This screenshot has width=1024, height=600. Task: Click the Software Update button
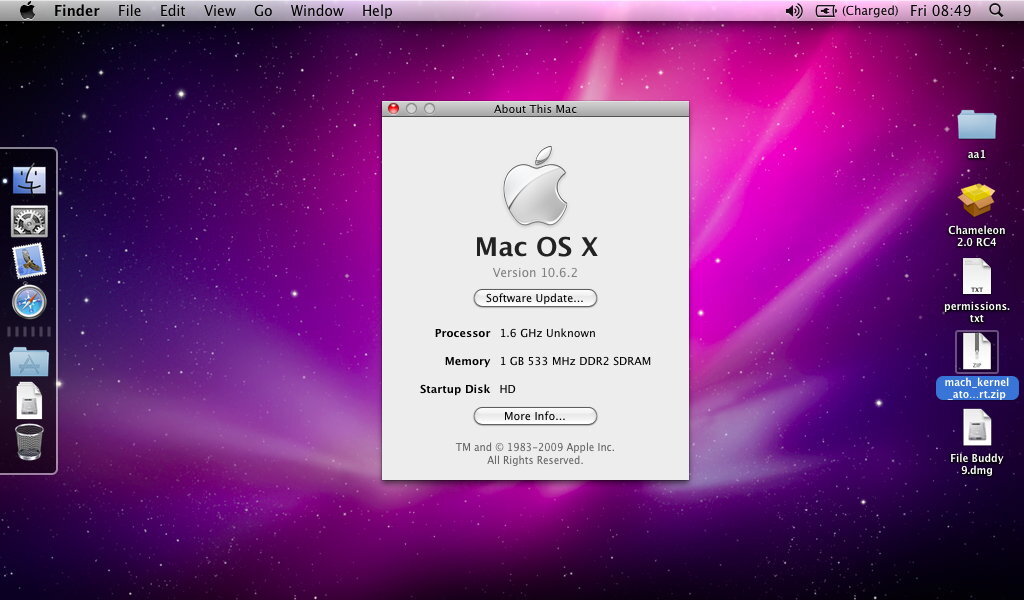tap(535, 298)
